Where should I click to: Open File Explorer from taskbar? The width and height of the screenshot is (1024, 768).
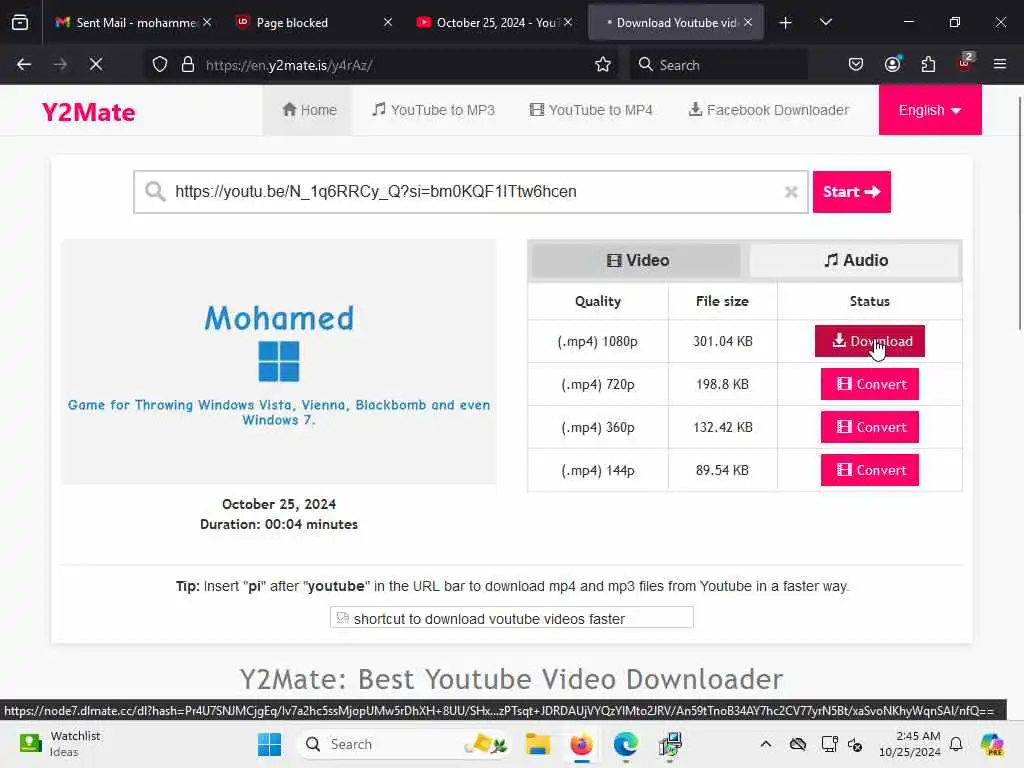[x=538, y=744]
